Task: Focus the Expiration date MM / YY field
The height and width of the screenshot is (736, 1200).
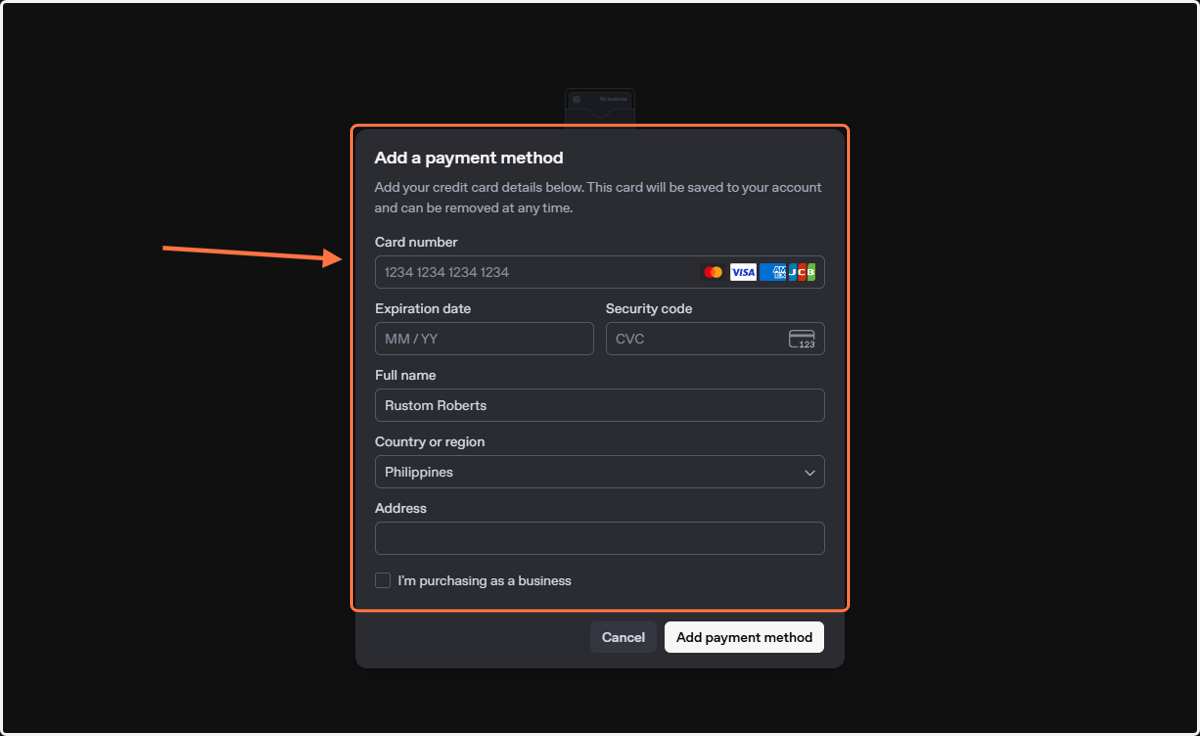Action: (x=484, y=339)
